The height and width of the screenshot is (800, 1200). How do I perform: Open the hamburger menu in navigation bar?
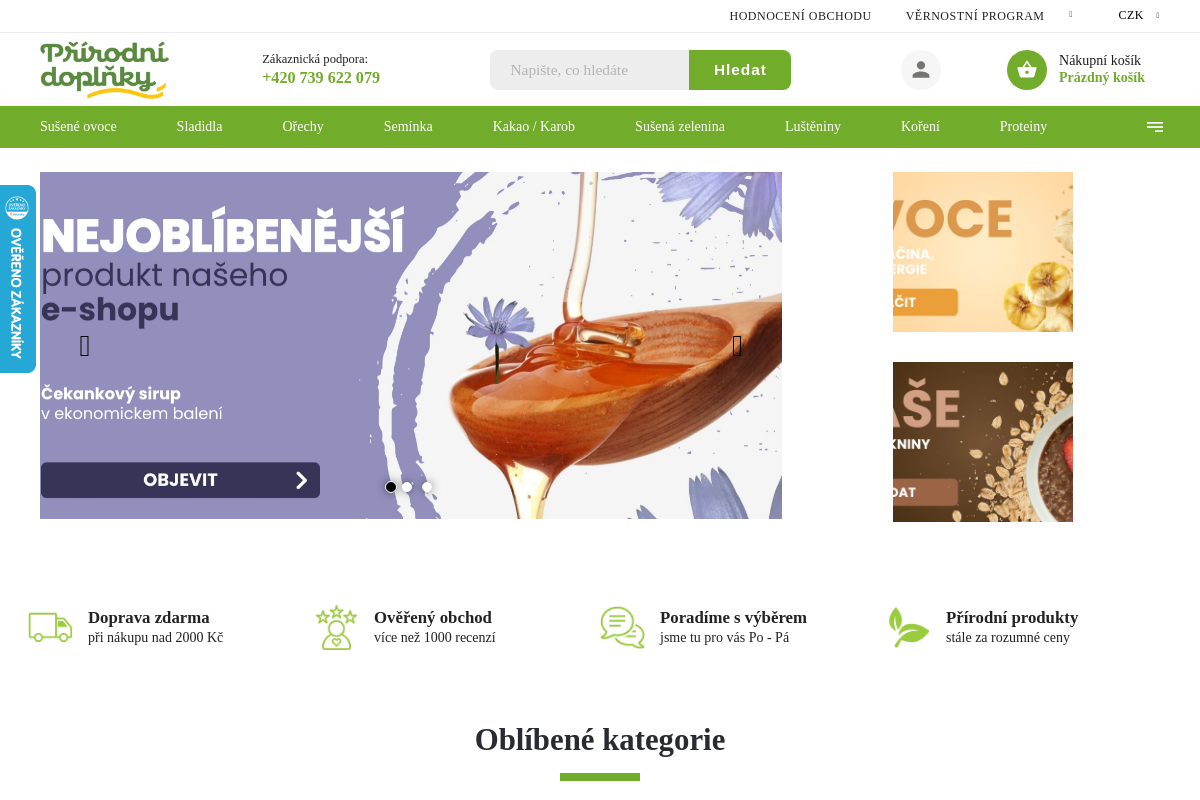click(1155, 127)
